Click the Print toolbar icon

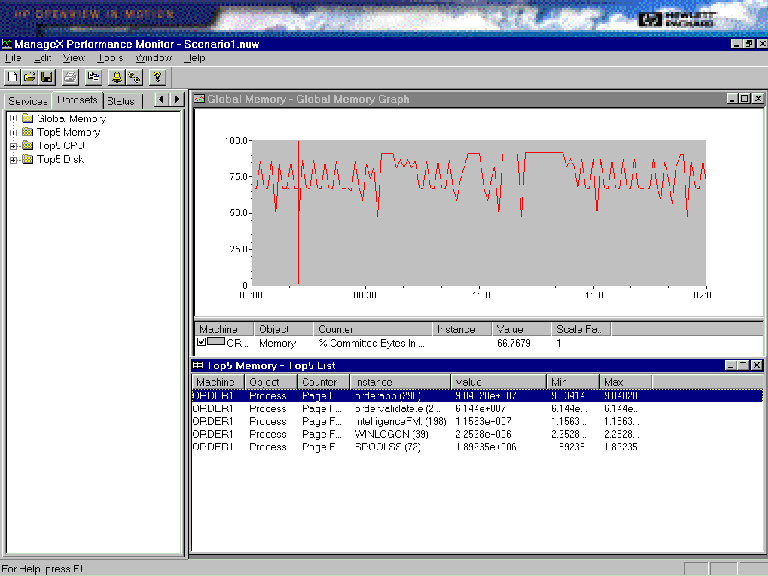(70, 76)
